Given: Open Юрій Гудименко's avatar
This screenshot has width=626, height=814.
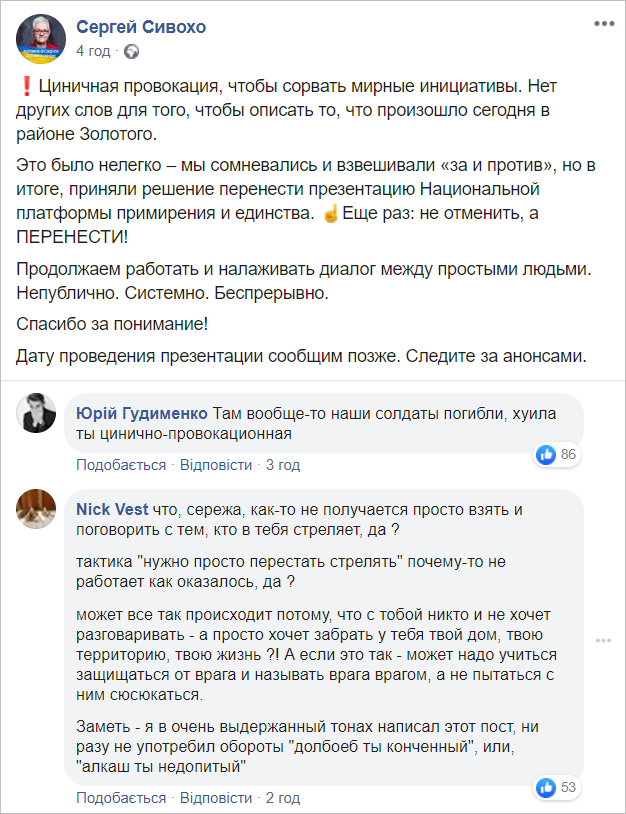Looking at the screenshot, I should pos(41,413).
